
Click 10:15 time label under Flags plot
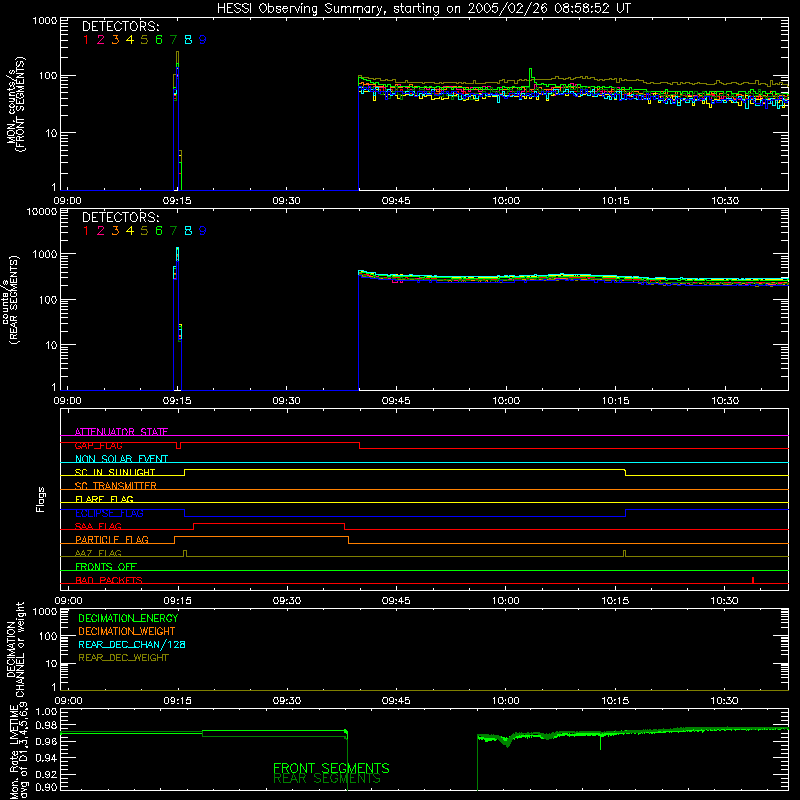(x=615, y=601)
